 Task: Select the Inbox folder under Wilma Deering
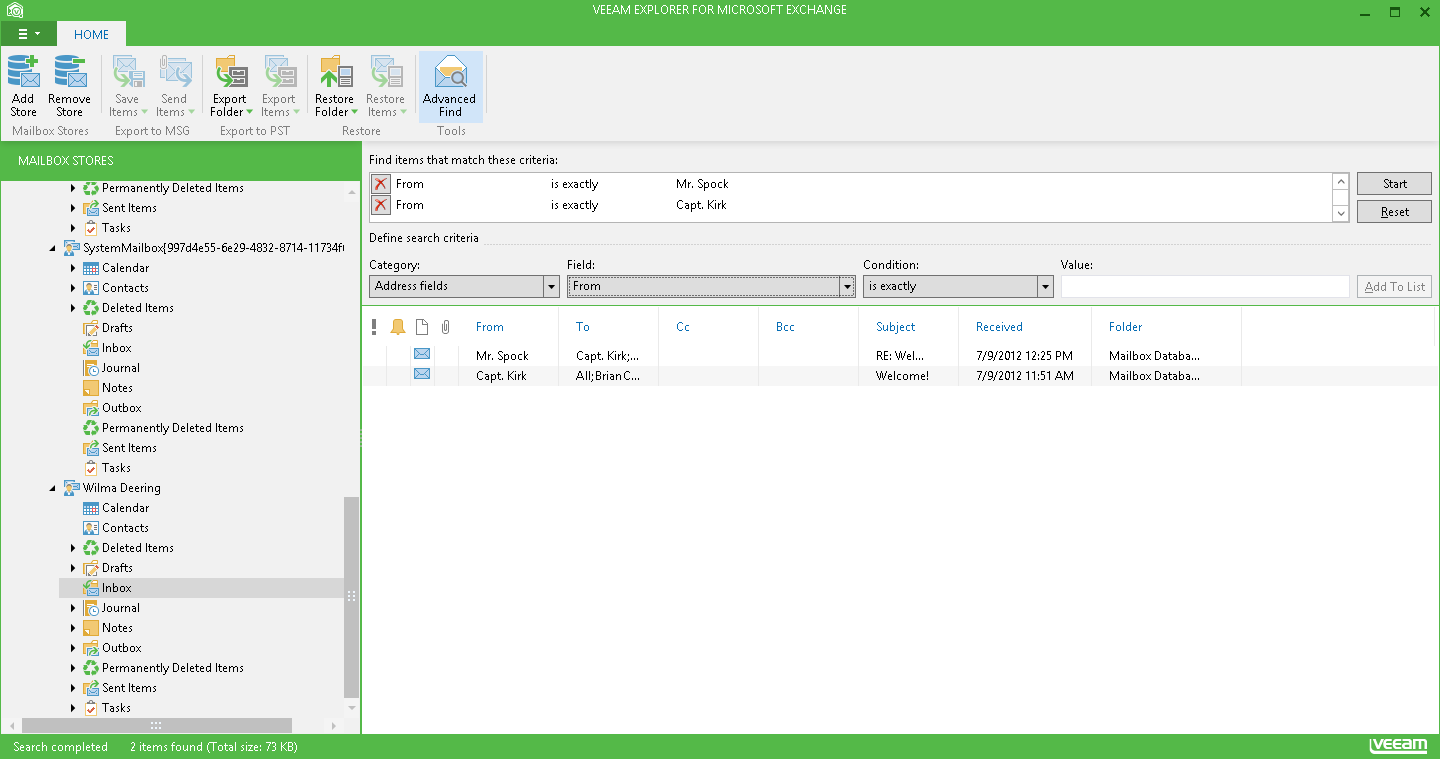pos(117,588)
